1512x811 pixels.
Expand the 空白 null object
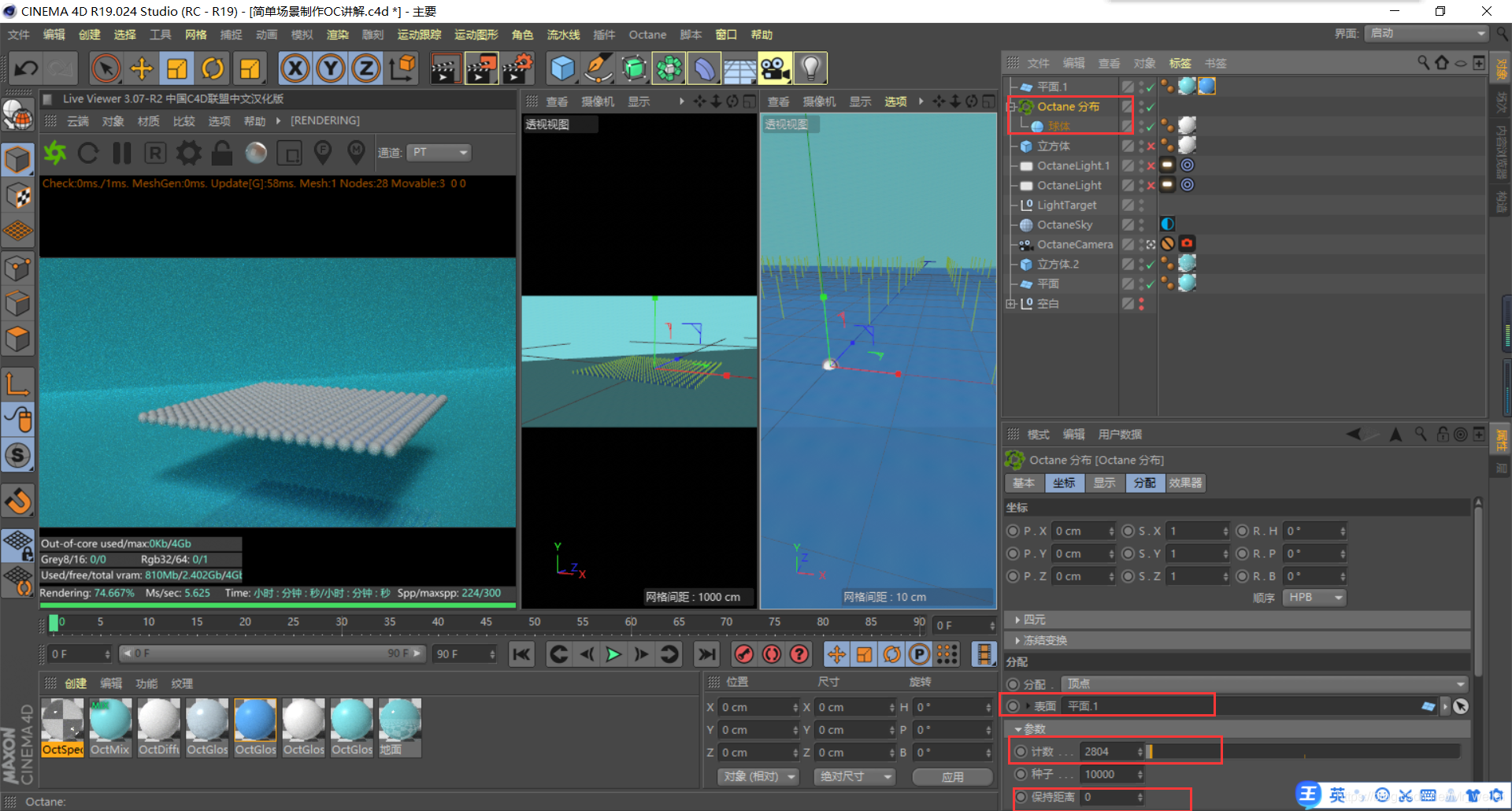click(1011, 304)
